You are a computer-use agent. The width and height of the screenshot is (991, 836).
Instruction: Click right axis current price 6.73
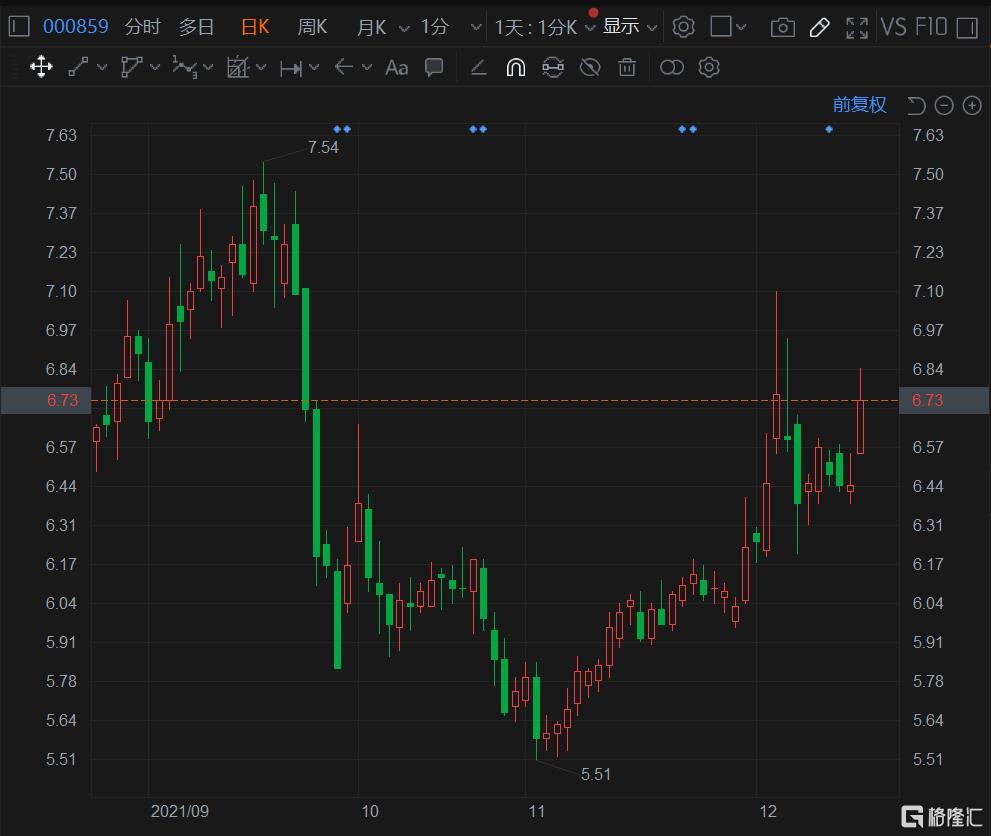pyautogui.click(x=927, y=400)
